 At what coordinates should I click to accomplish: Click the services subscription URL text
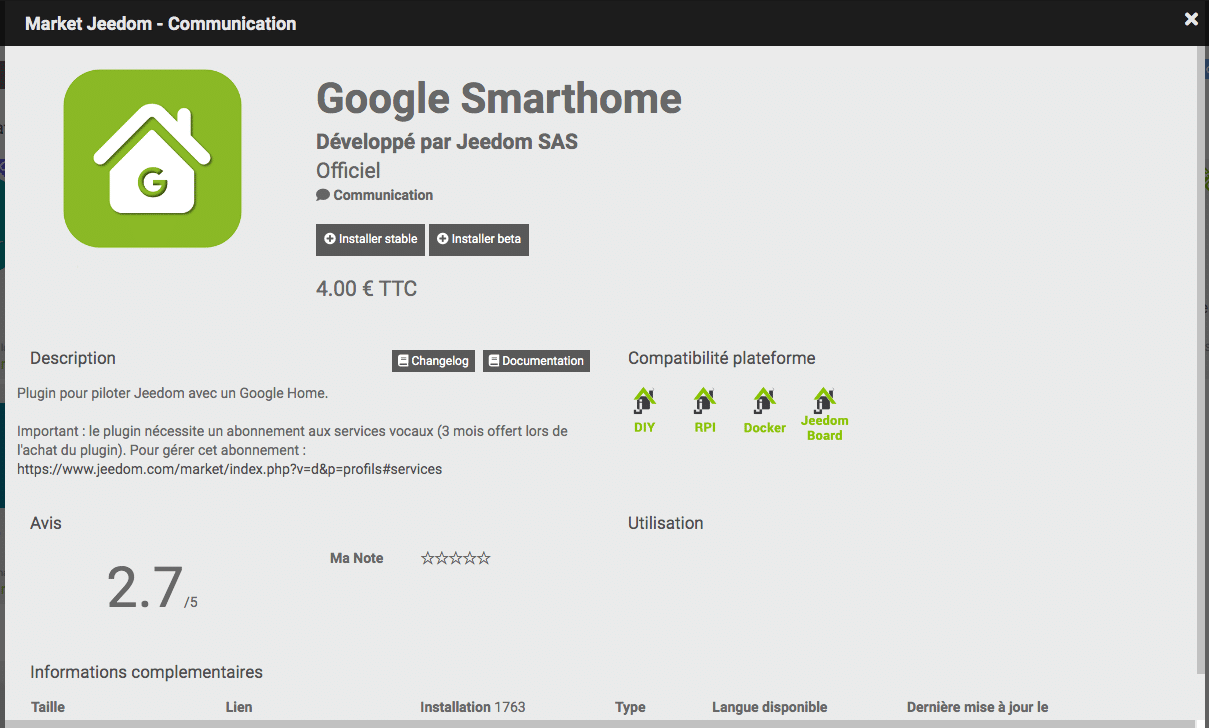(x=230, y=468)
